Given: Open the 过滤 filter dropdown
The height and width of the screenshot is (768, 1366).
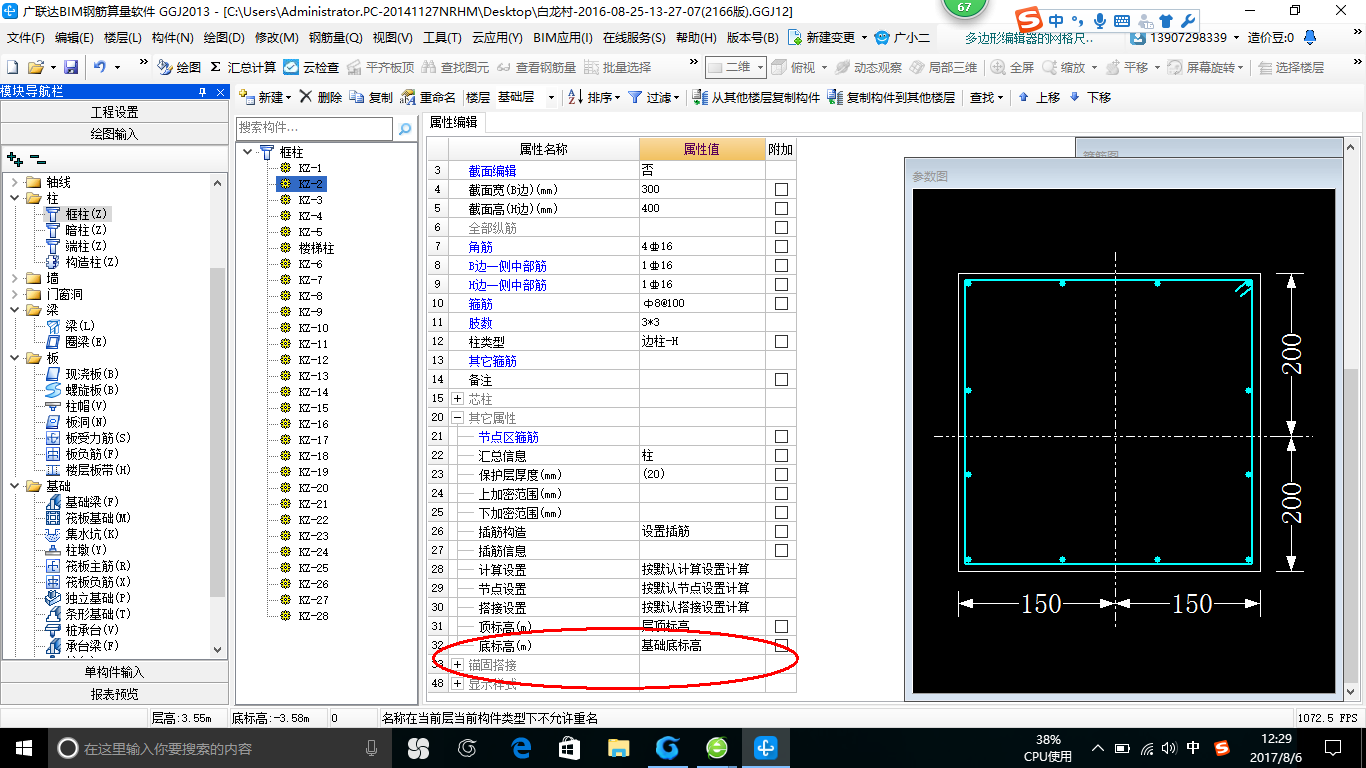Looking at the screenshot, I should 653,97.
